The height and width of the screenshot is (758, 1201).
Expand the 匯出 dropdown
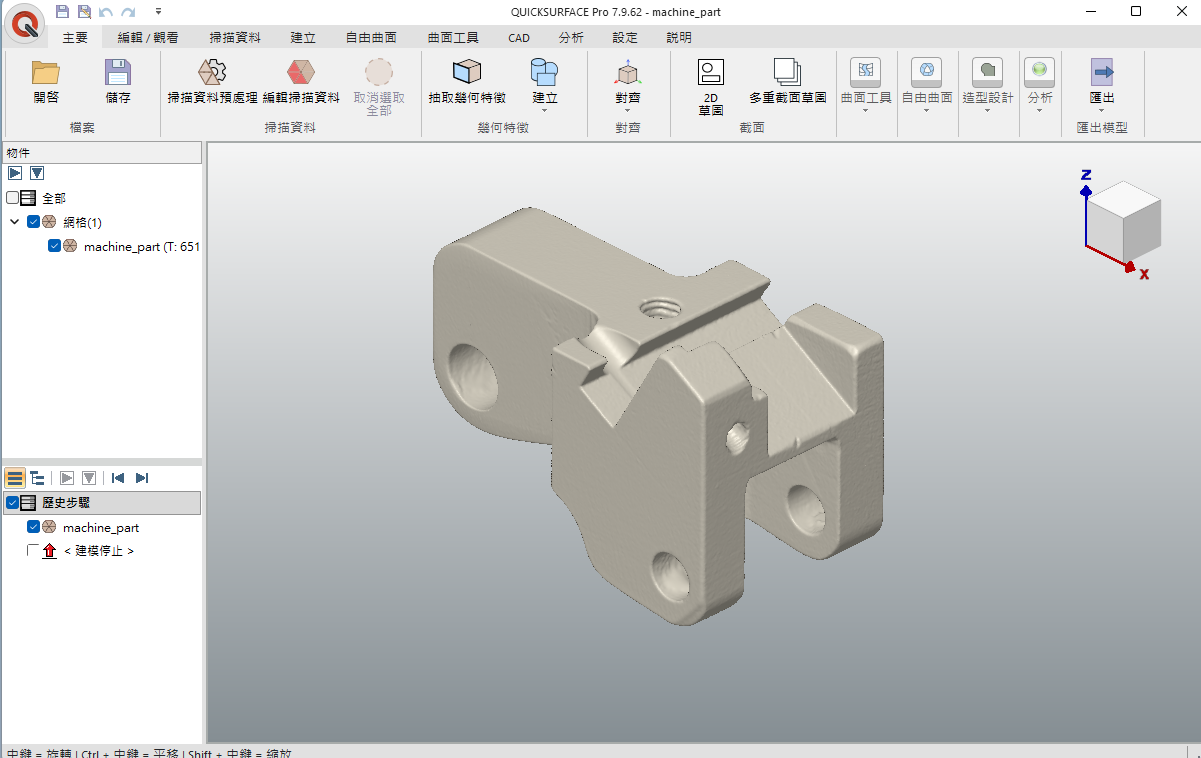(1102, 110)
